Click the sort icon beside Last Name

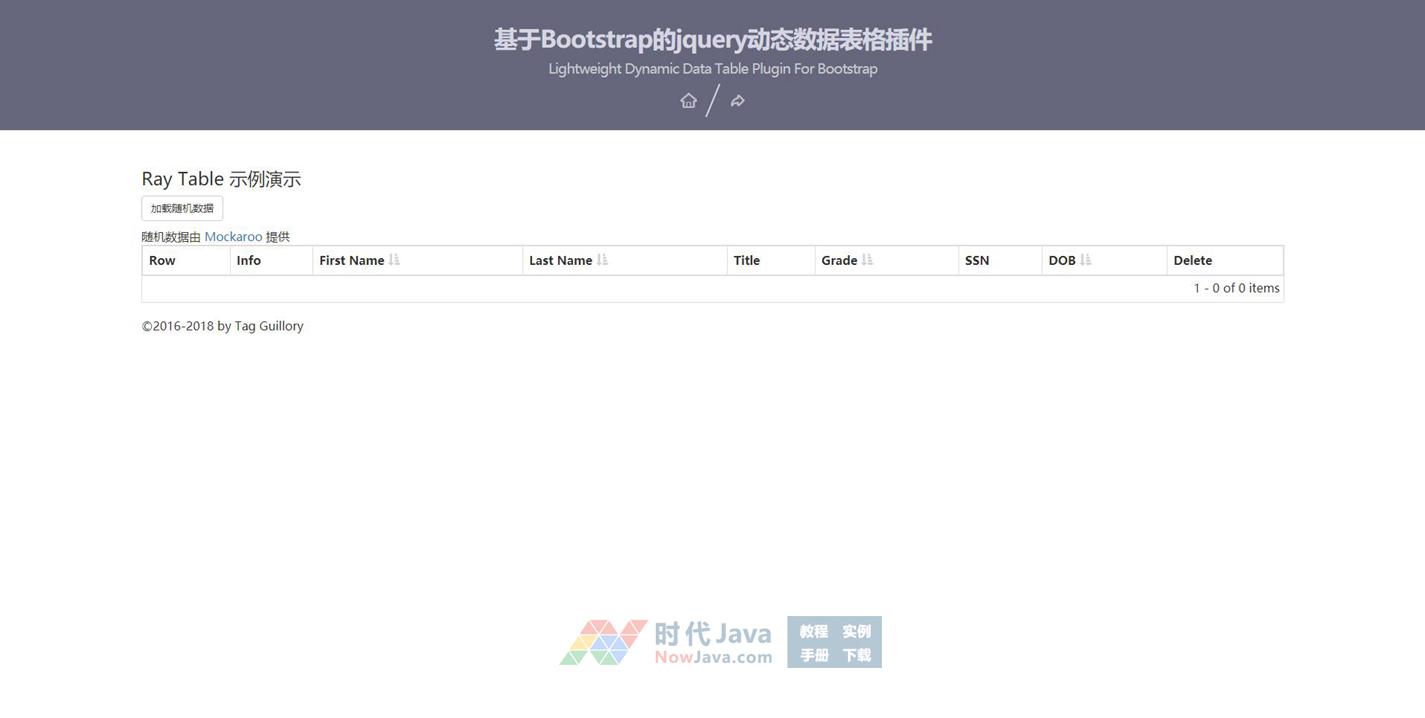click(x=602, y=260)
